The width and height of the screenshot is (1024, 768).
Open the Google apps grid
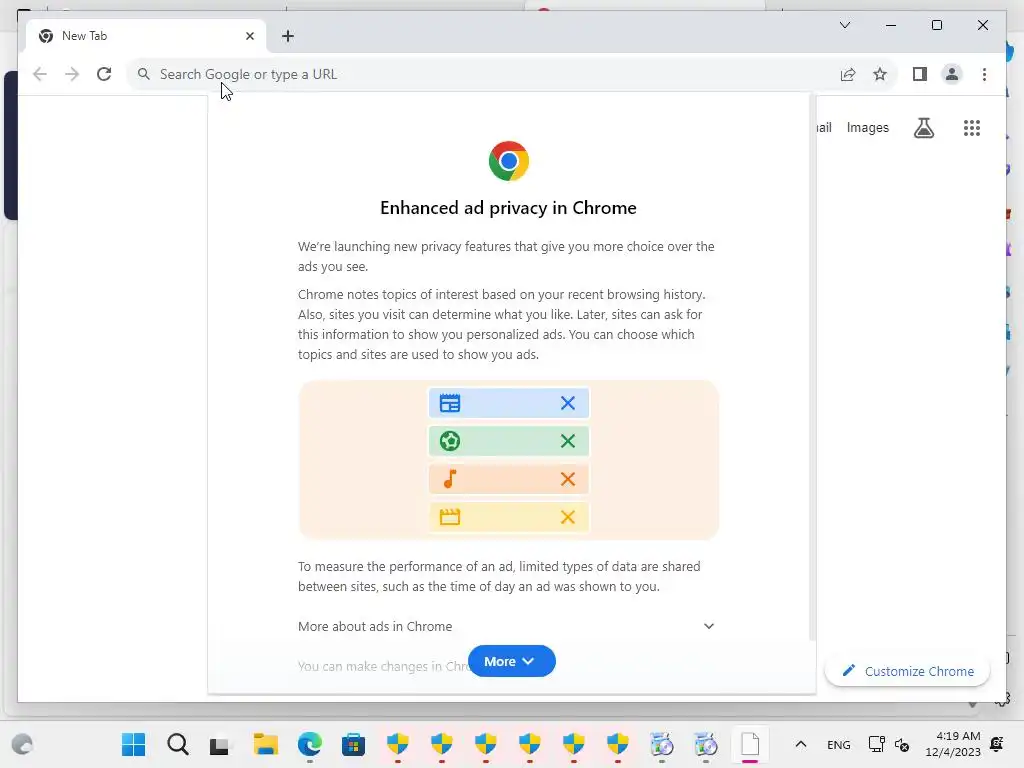click(972, 128)
